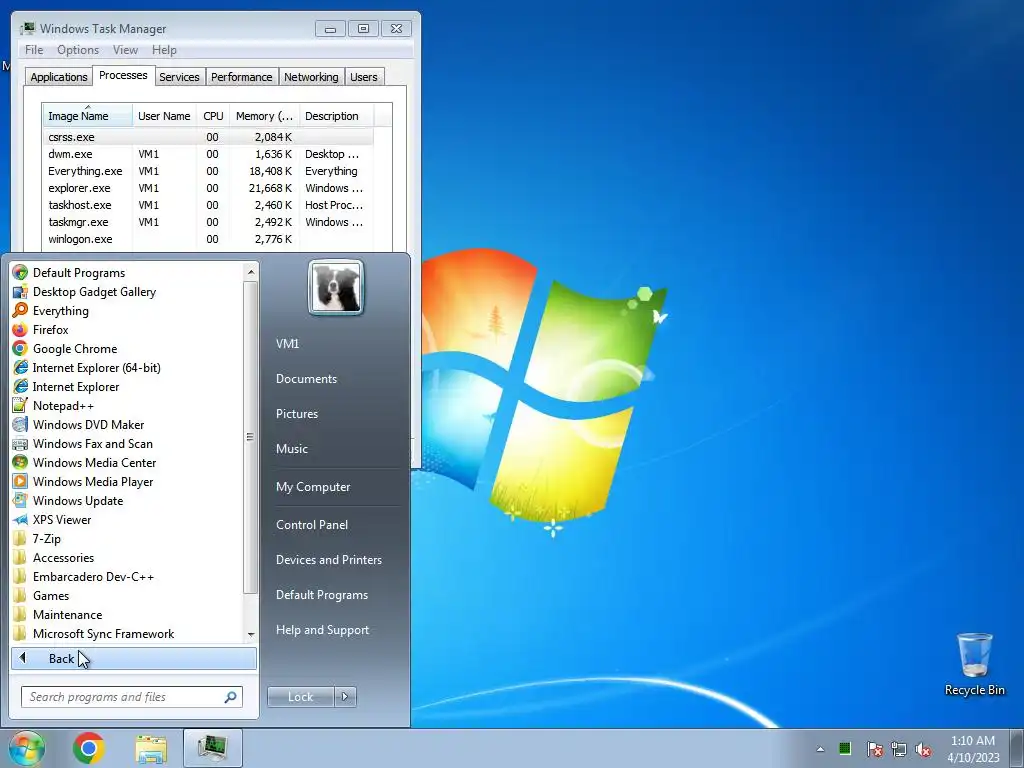Open Help and Support
The height and width of the screenshot is (768, 1024).
tap(322, 630)
